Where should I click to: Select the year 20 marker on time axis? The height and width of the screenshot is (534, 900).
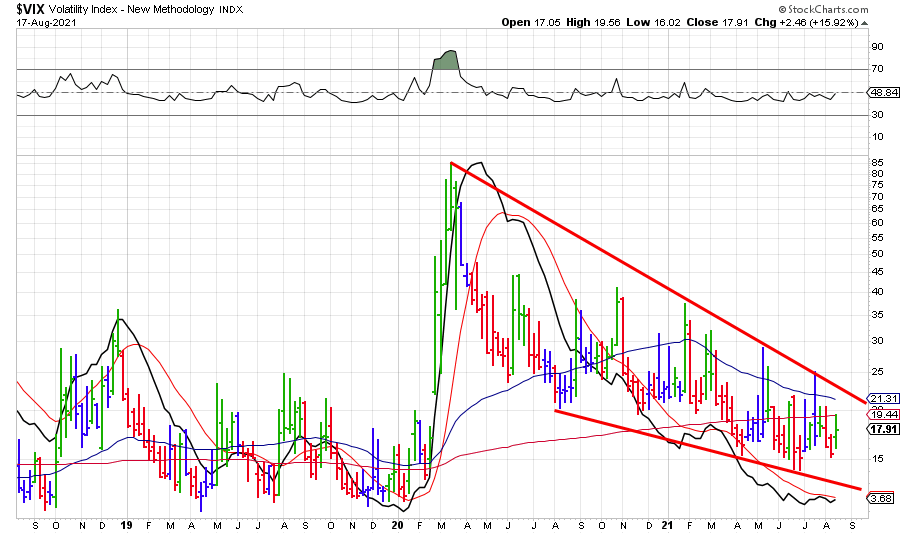[397, 525]
